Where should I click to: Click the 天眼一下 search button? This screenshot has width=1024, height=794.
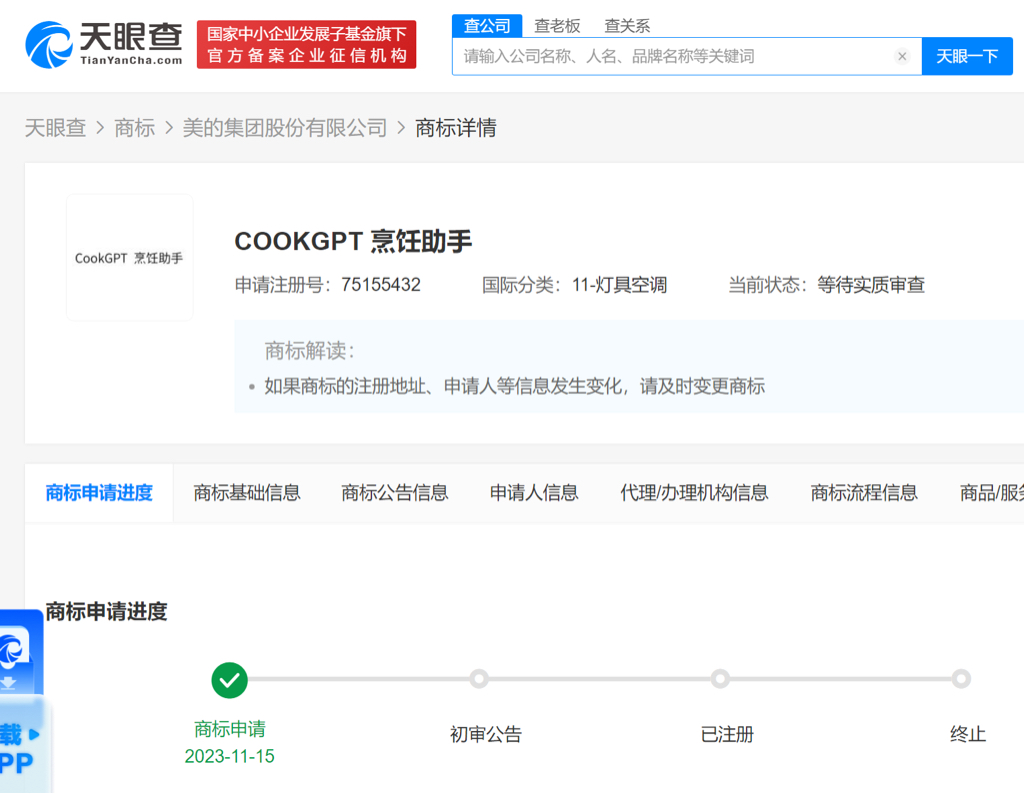967,56
